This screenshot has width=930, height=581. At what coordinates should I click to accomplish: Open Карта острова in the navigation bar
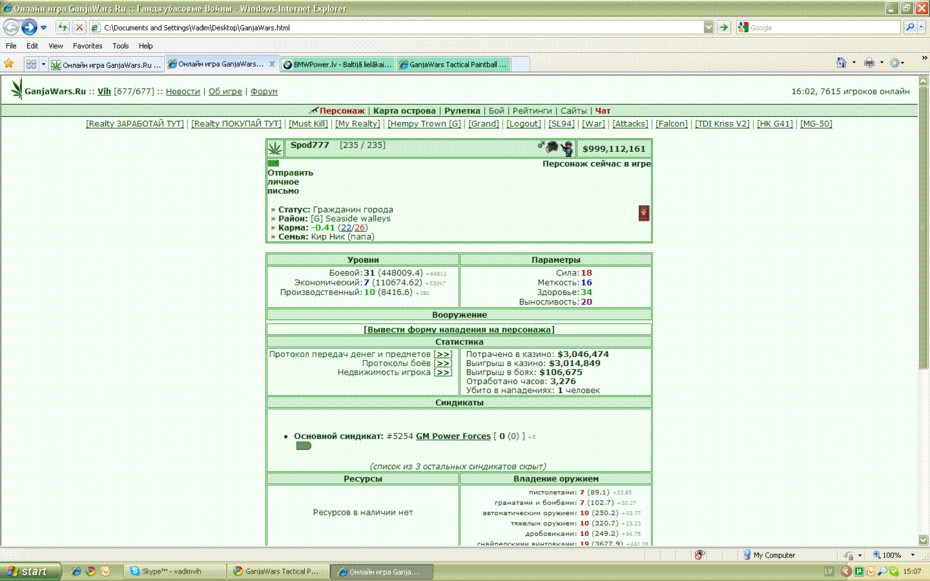pyautogui.click(x=405, y=111)
